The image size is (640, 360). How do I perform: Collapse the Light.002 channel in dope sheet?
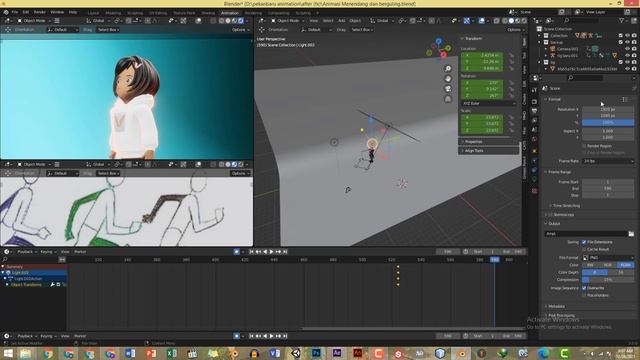click(3, 272)
